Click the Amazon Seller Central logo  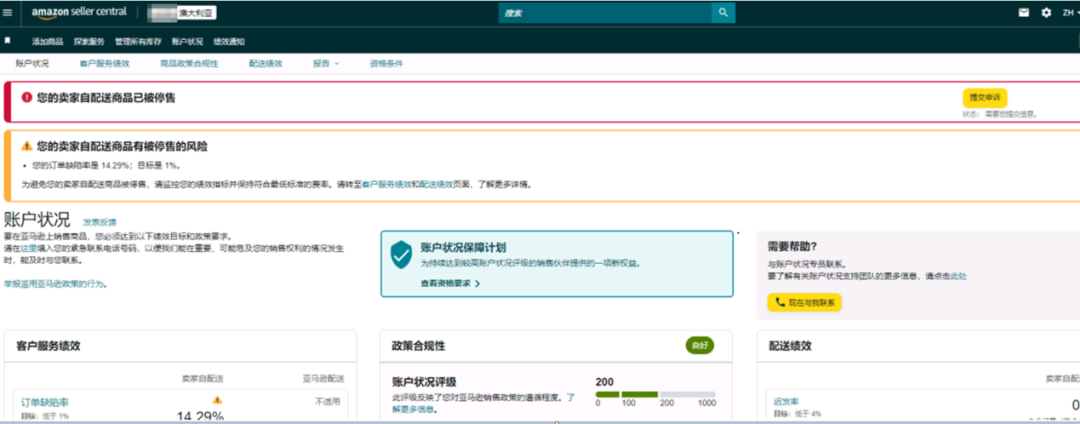pyautogui.click(x=79, y=12)
